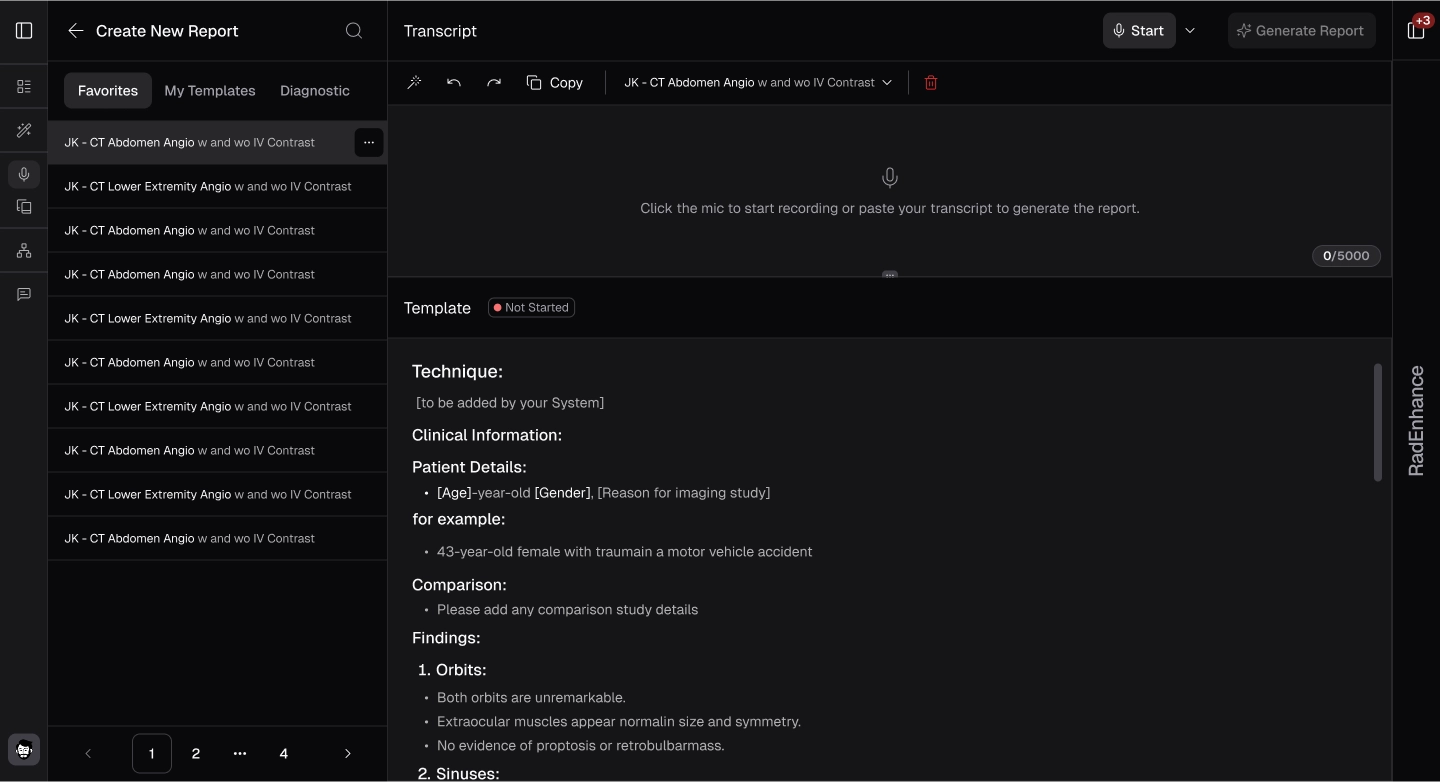
Task: Go to page 2 in pagination
Action: click(x=196, y=754)
